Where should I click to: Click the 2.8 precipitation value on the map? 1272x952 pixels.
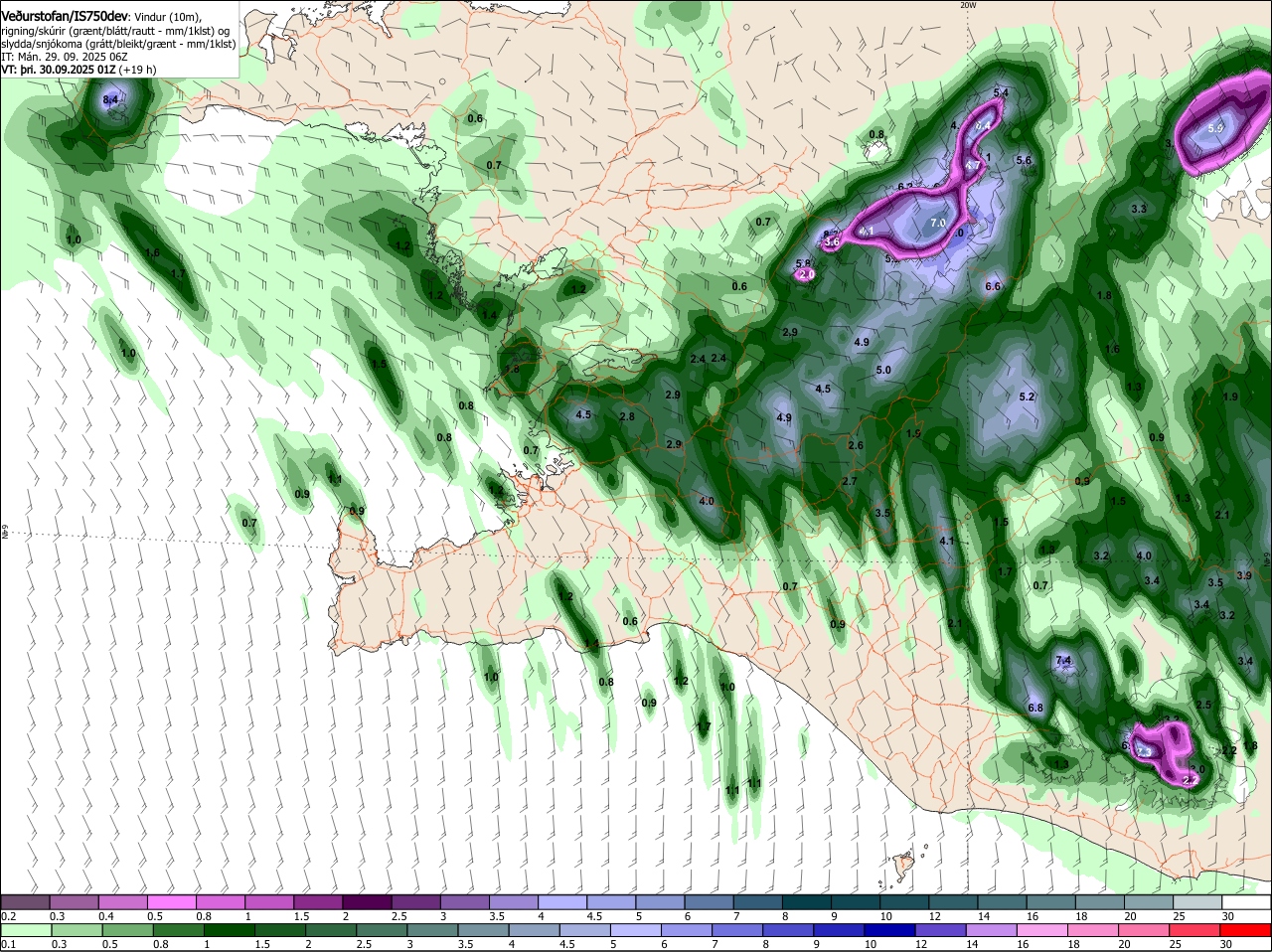[x=627, y=416]
